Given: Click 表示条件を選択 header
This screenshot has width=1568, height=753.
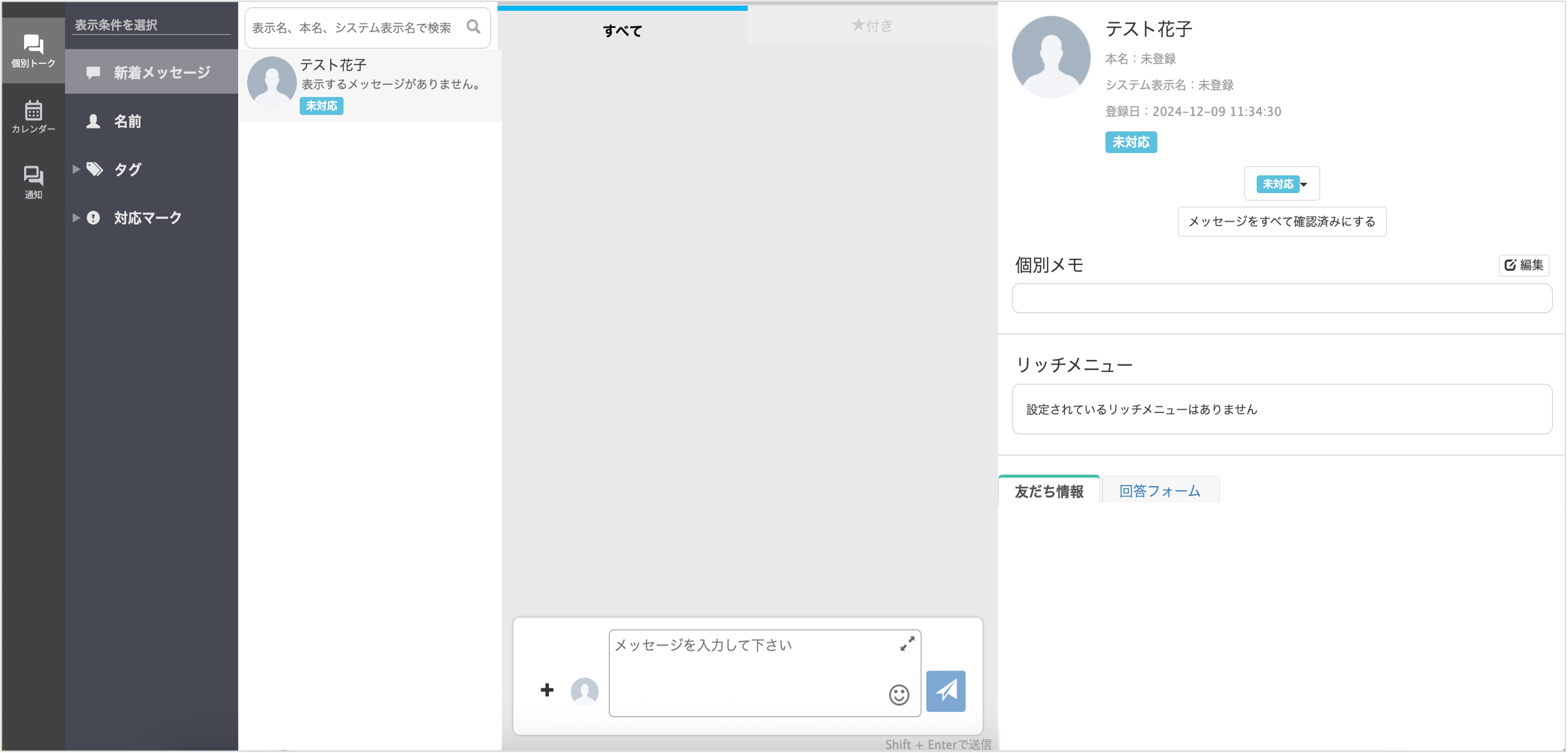Looking at the screenshot, I should click(116, 25).
